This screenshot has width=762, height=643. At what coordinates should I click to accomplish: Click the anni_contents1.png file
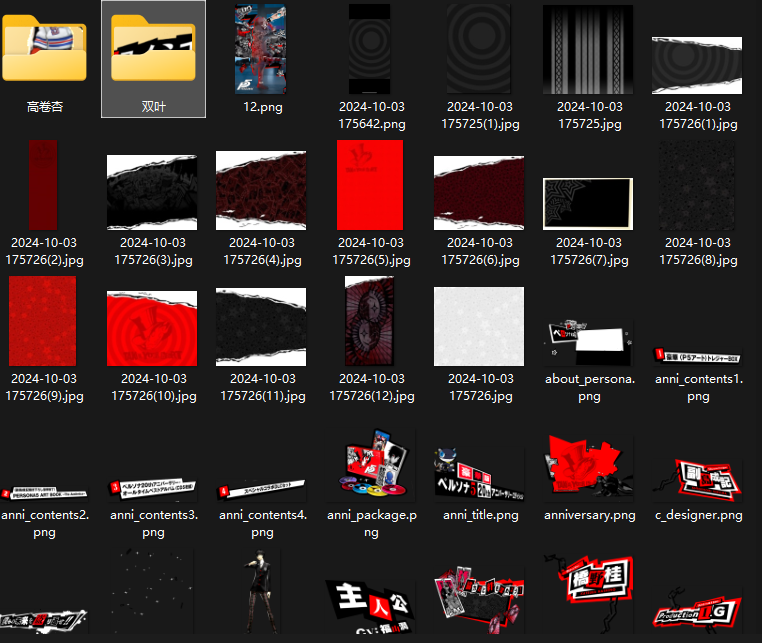(697, 355)
